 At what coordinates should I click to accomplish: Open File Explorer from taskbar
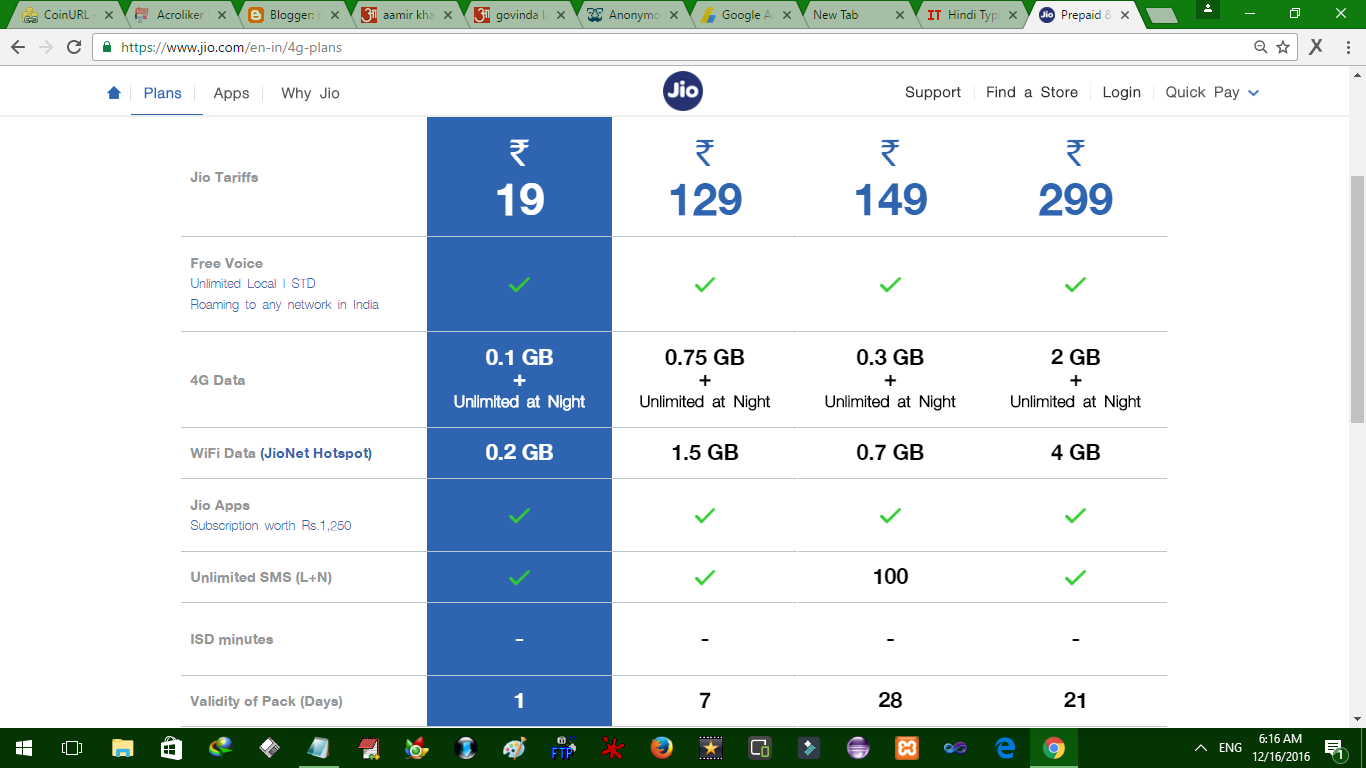tap(122, 748)
